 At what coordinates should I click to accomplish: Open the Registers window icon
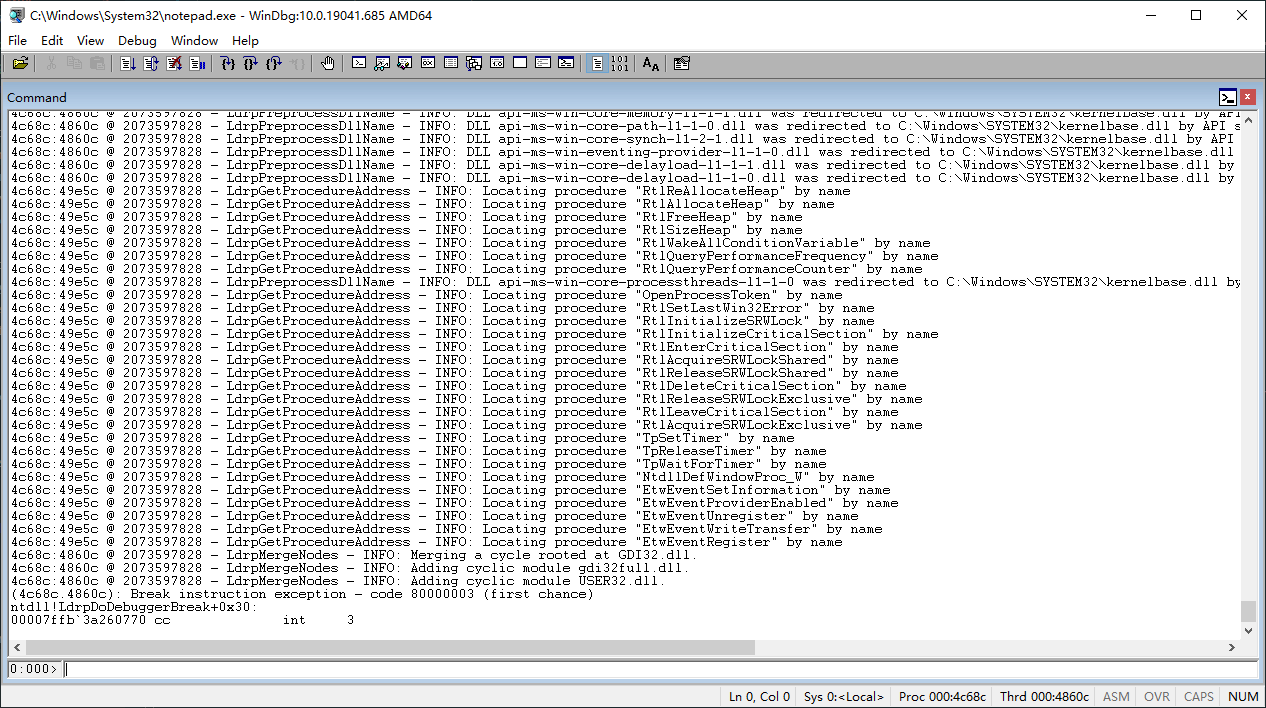[x=427, y=63]
